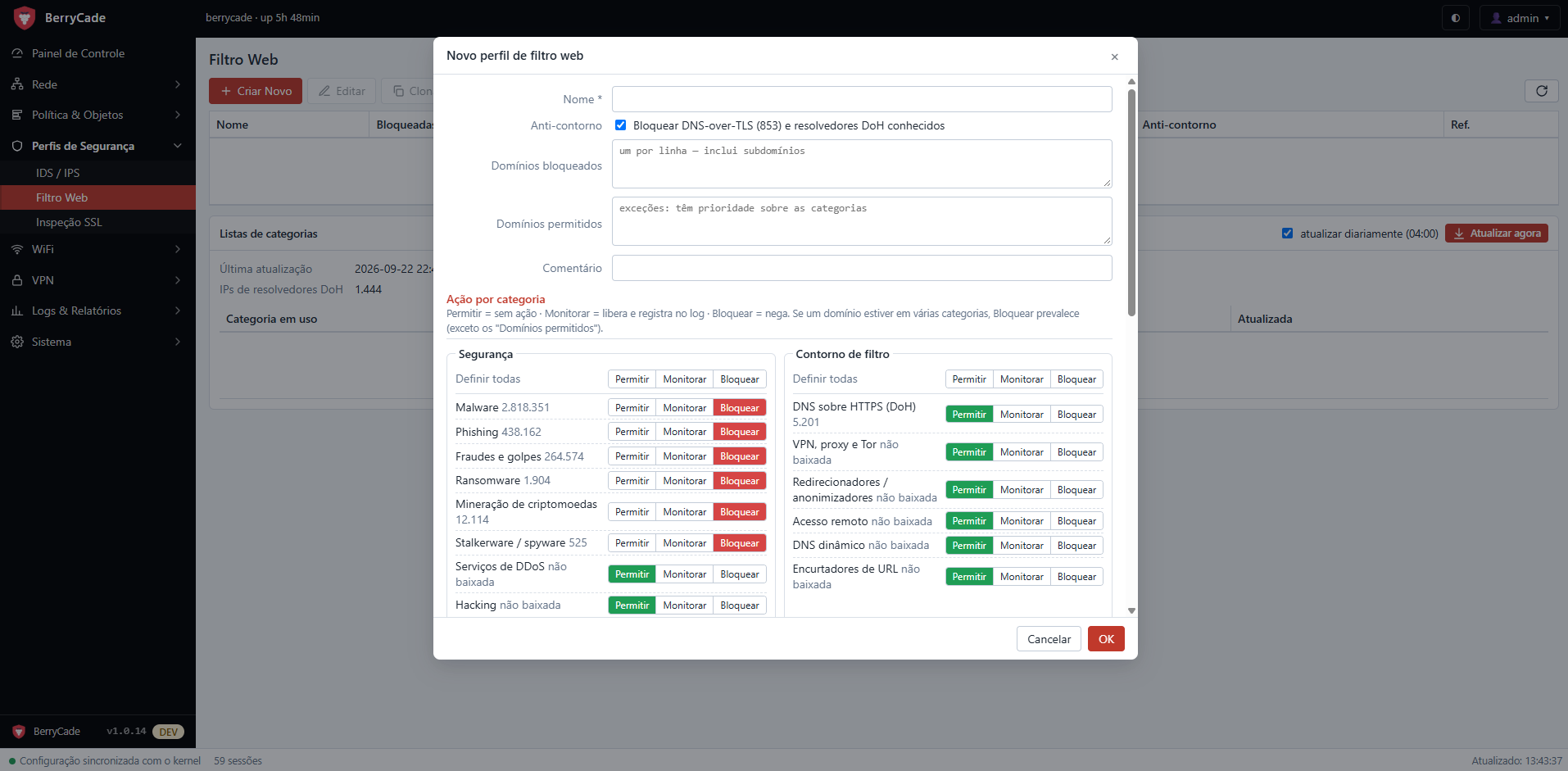Click OK to save profile
The width and height of the screenshot is (1568, 771).
click(1106, 639)
